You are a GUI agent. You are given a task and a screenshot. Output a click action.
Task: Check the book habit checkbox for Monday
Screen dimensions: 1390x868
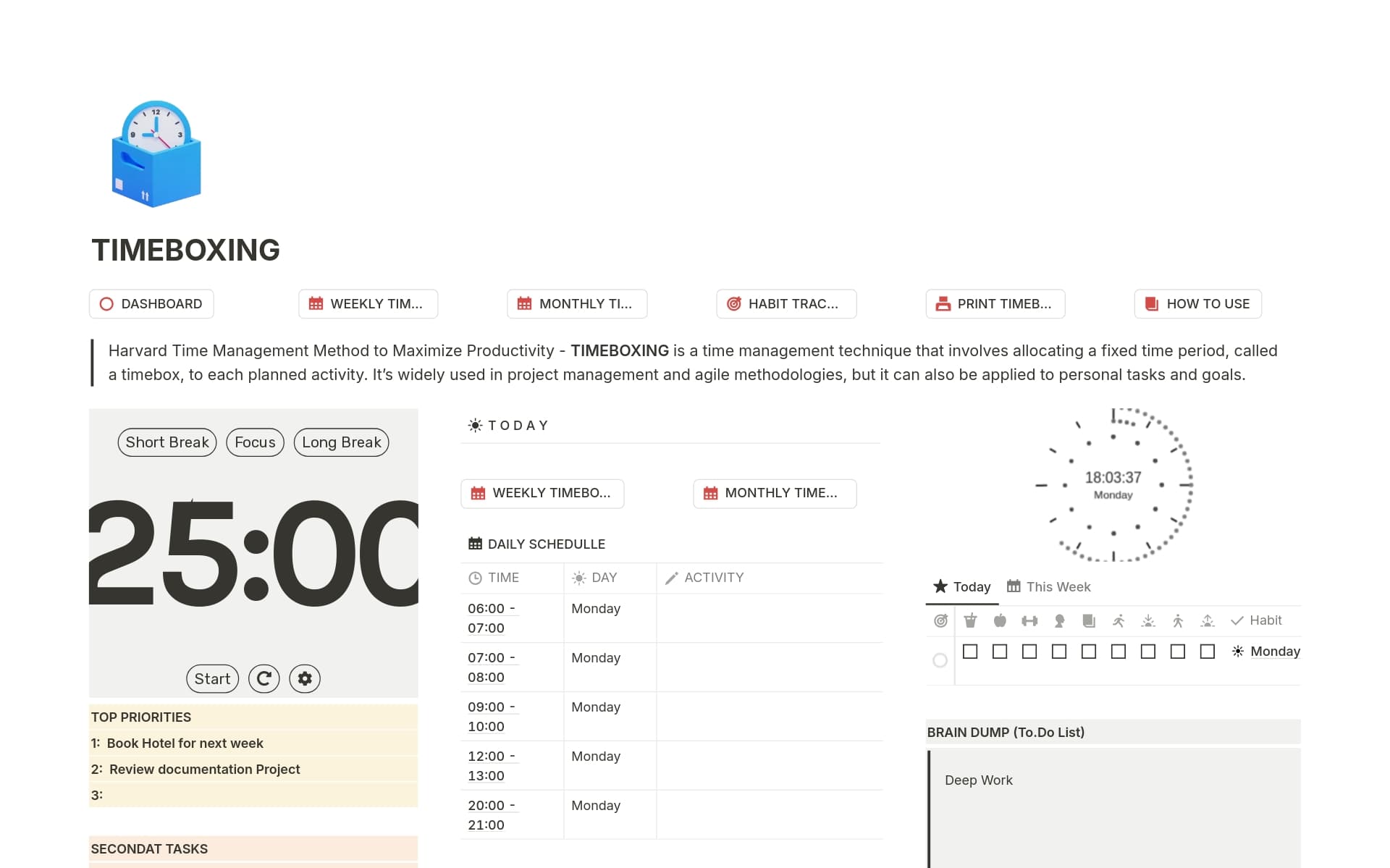click(1089, 652)
